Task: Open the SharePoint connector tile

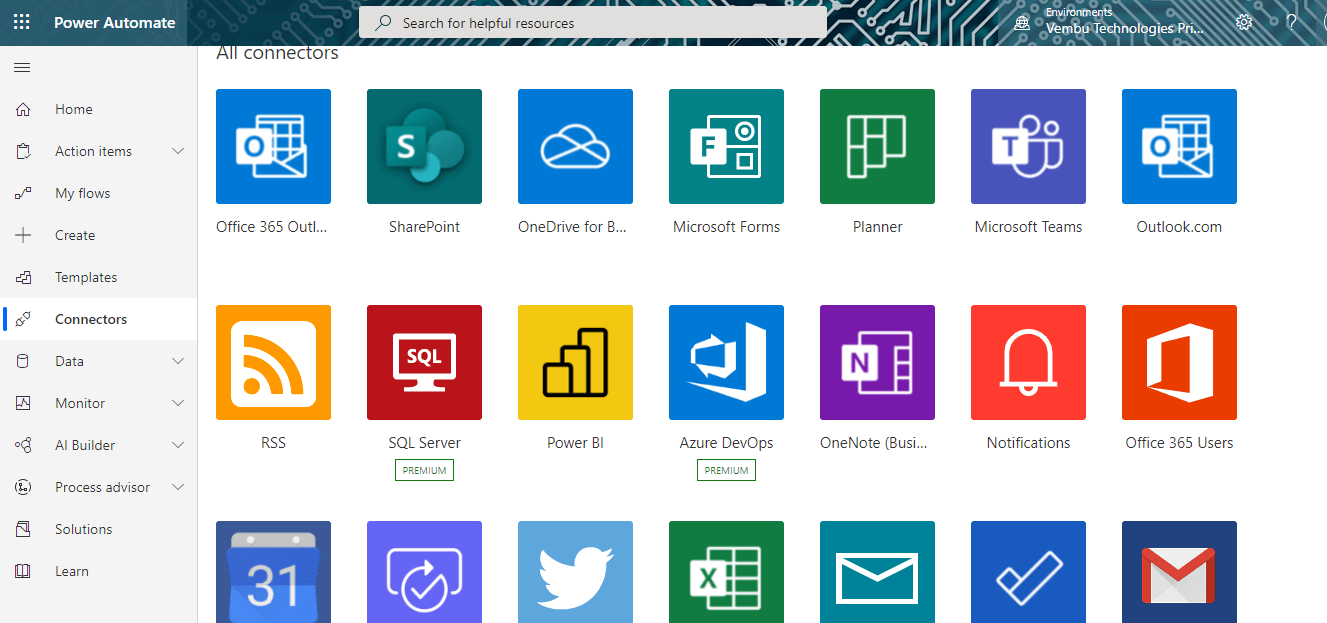Action: click(424, 146)
